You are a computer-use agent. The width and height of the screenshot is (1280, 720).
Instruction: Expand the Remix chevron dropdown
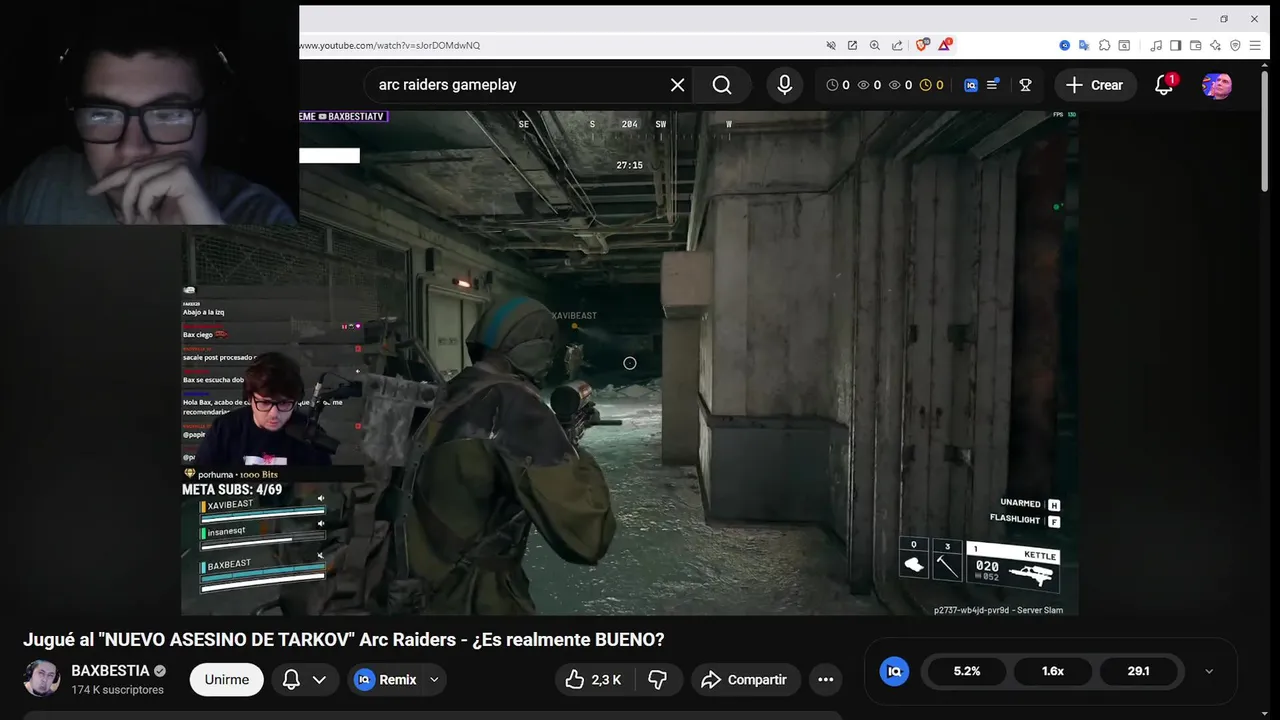tap(434, 680)
